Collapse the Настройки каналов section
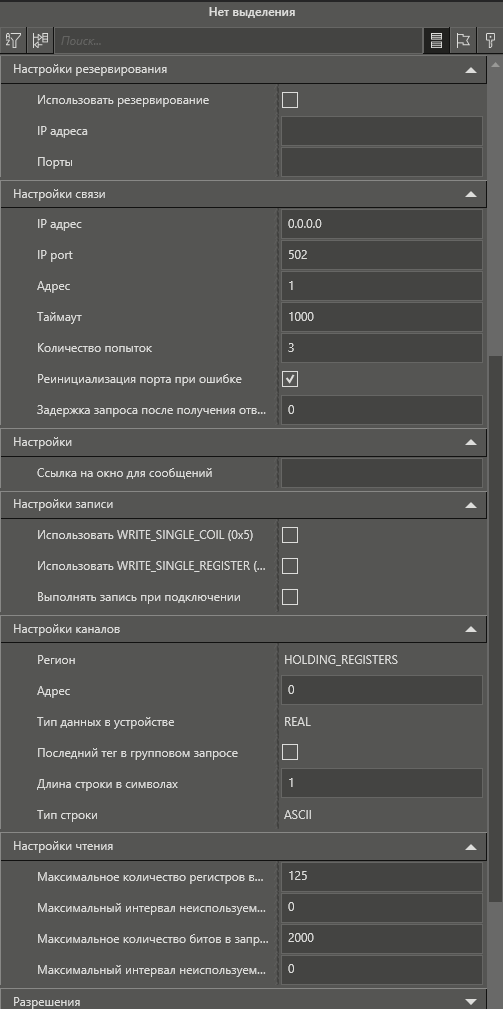Image resolution: width=503 pixels, height=1009 pixels. 471,629
